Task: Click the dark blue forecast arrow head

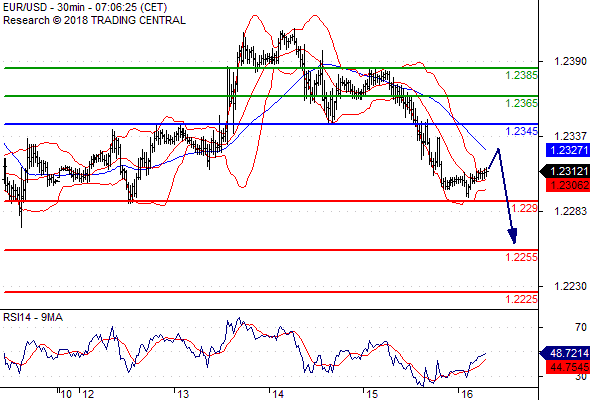Action: (x=512, y=236)
